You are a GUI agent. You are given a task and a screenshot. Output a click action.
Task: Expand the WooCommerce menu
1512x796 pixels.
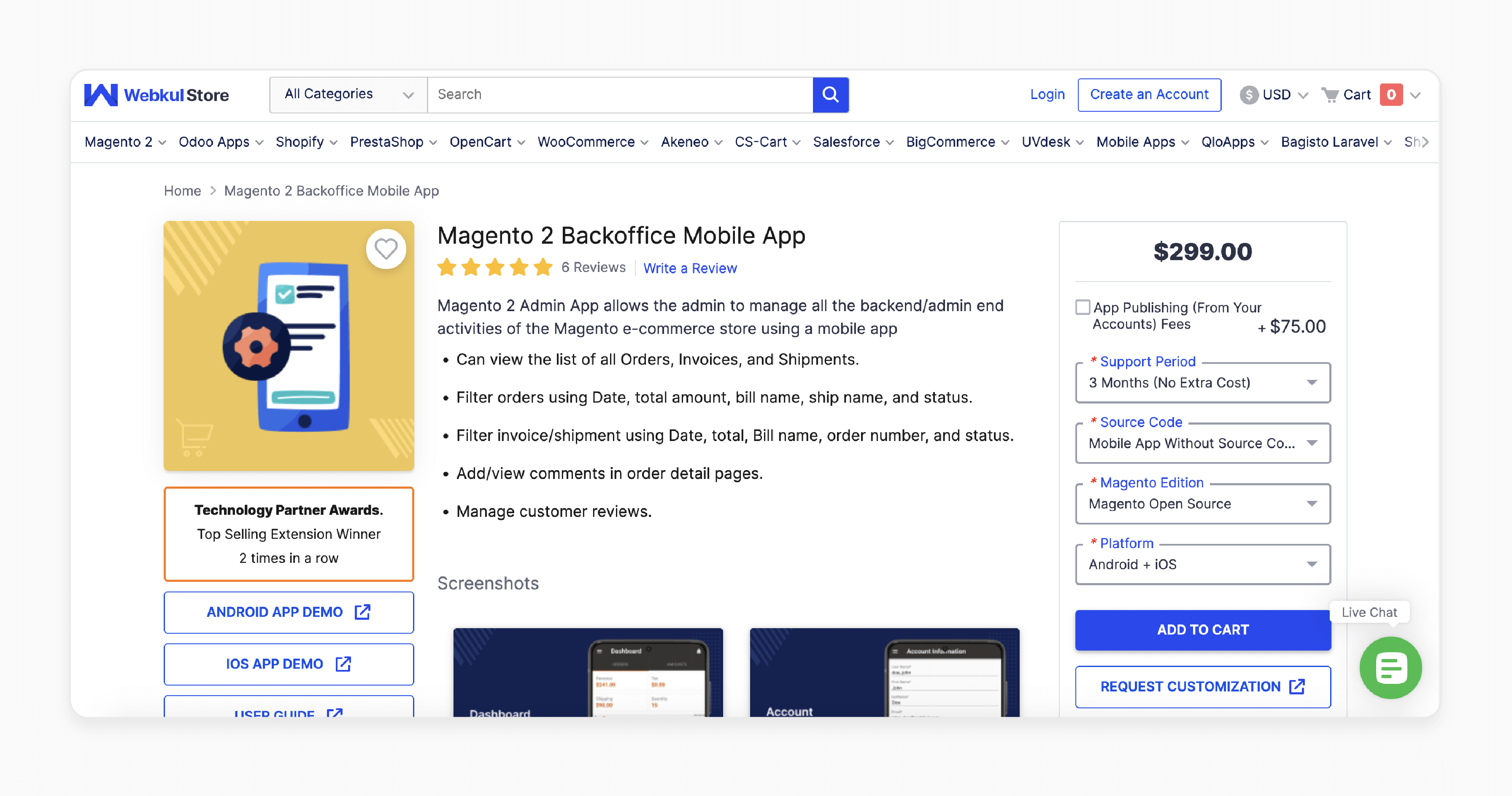coord(593,142)
